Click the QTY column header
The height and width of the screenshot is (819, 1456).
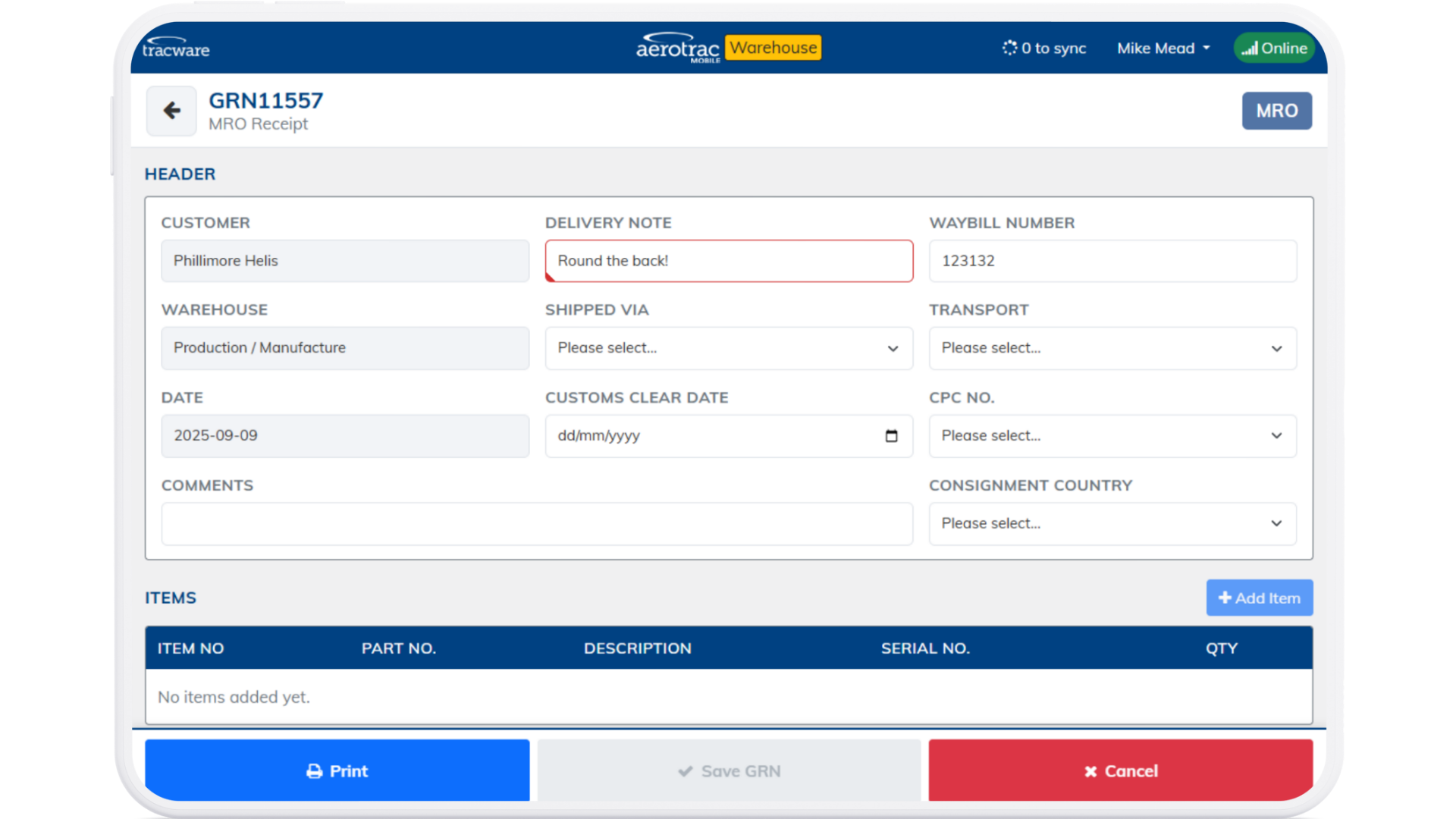point(1222,648)
